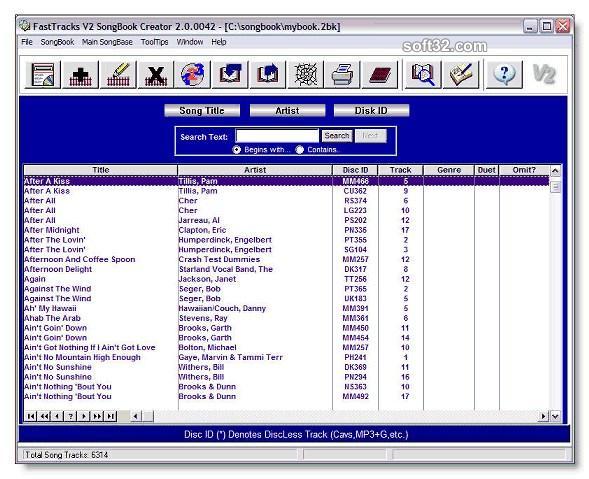The width and height of the screenshot is (589, 479).
Task: Click the Duet column header
Action: click(487, 170)
